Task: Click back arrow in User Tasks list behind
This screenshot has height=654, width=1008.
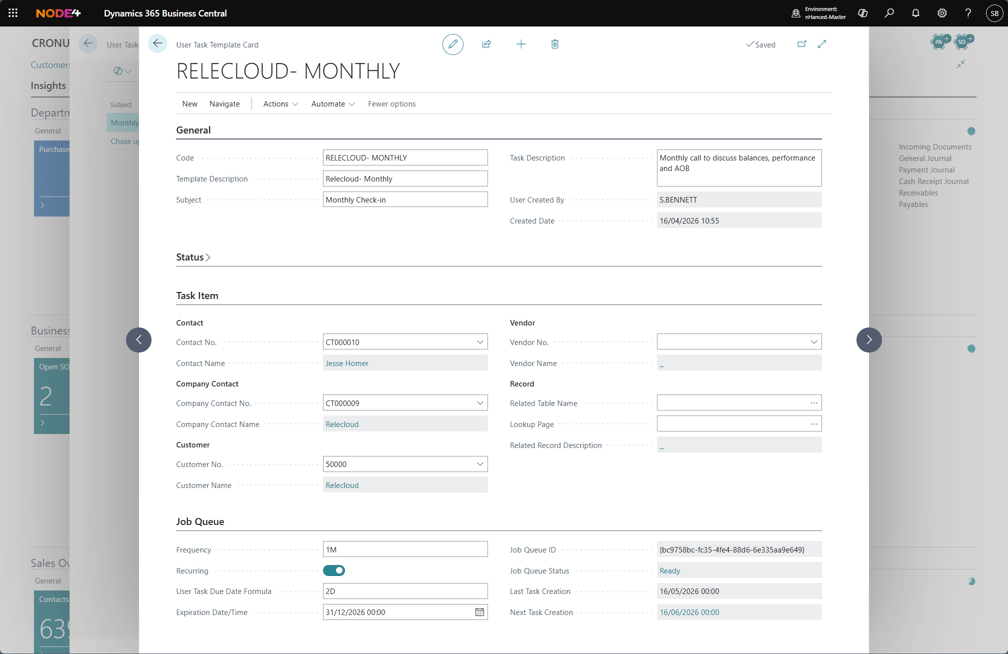Action: pos(88,44)
